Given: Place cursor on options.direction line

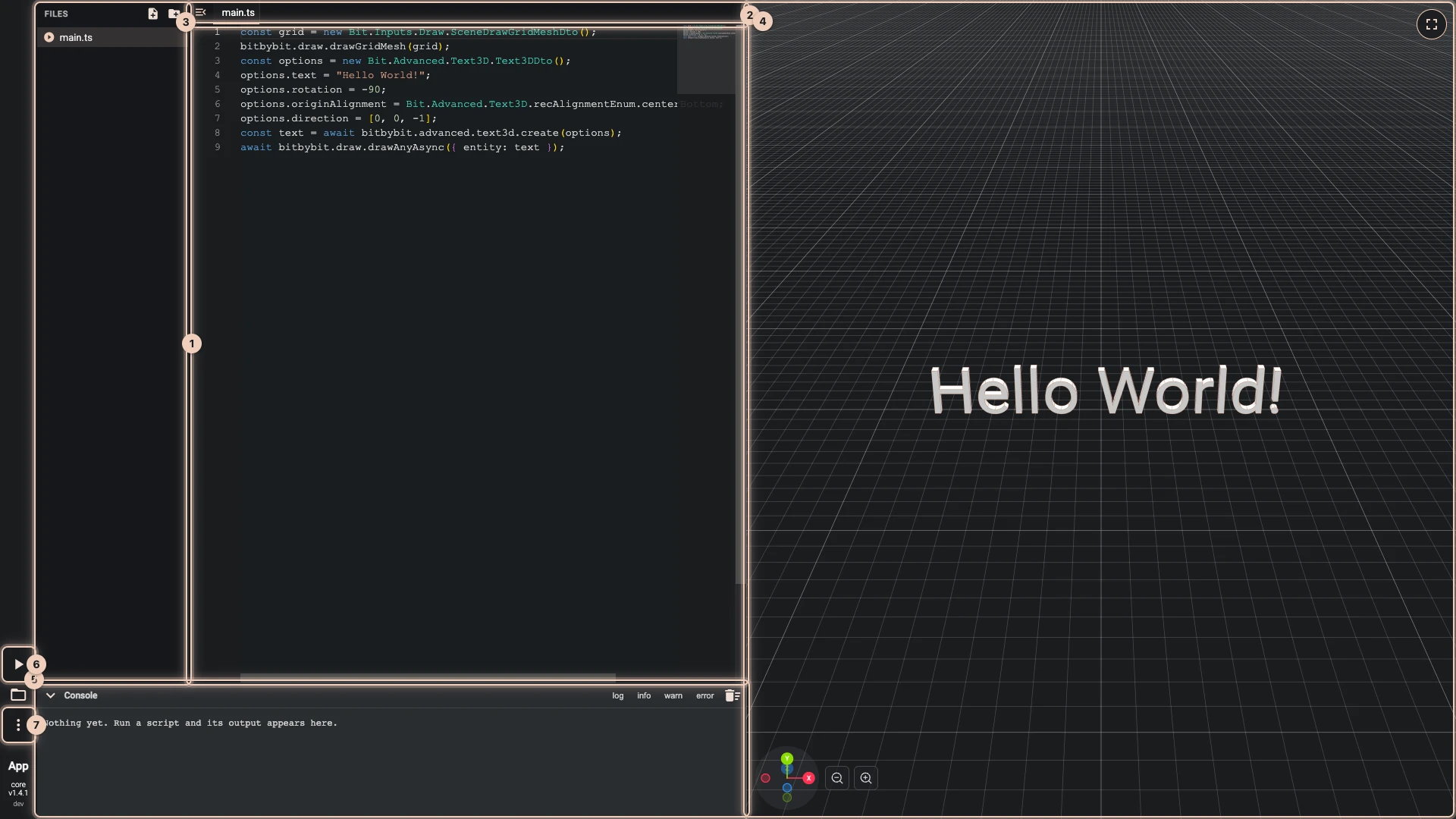Looking at the screenshot, I should [x=338, y=118].
